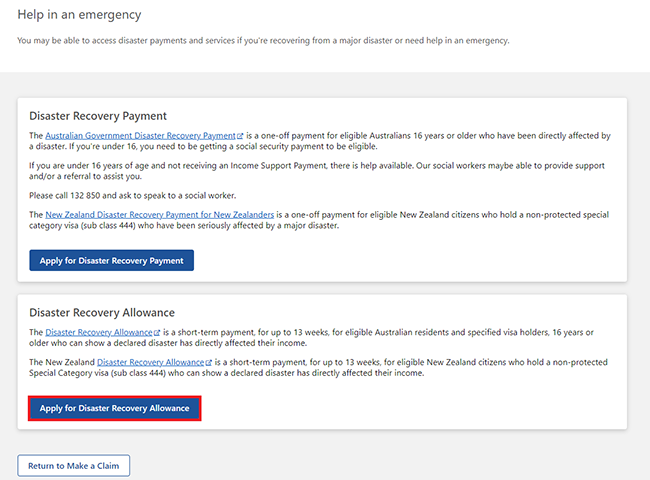Go back via Return to Make a Claim
This screenshot has height=480, width=650.
tap(73, 465)
